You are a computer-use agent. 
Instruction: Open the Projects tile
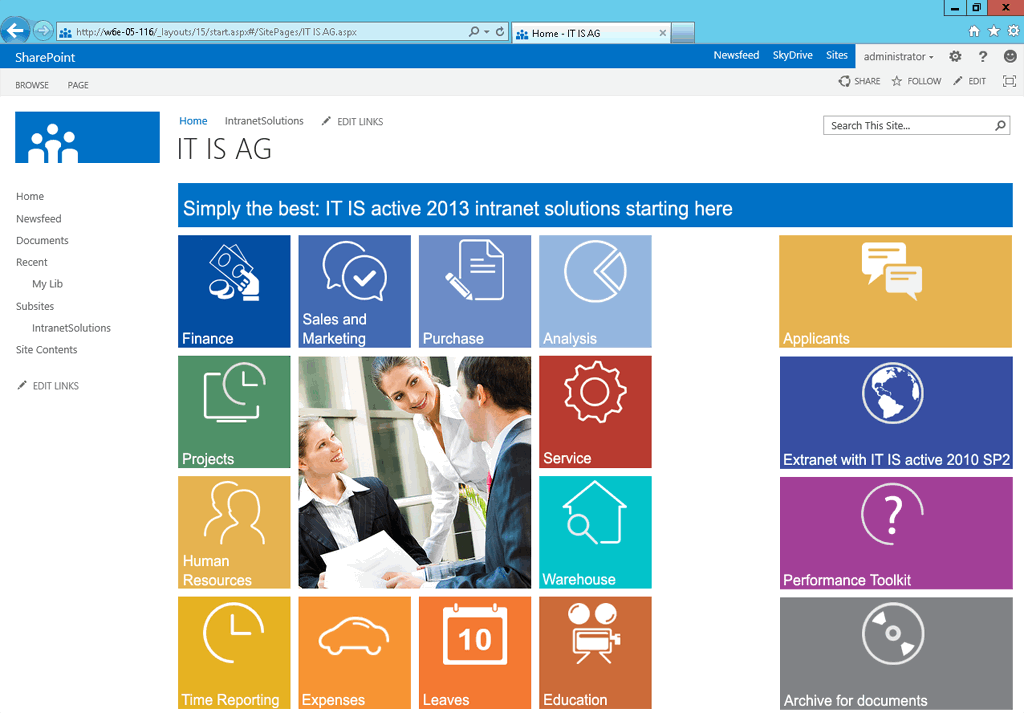tap(234, 412)
